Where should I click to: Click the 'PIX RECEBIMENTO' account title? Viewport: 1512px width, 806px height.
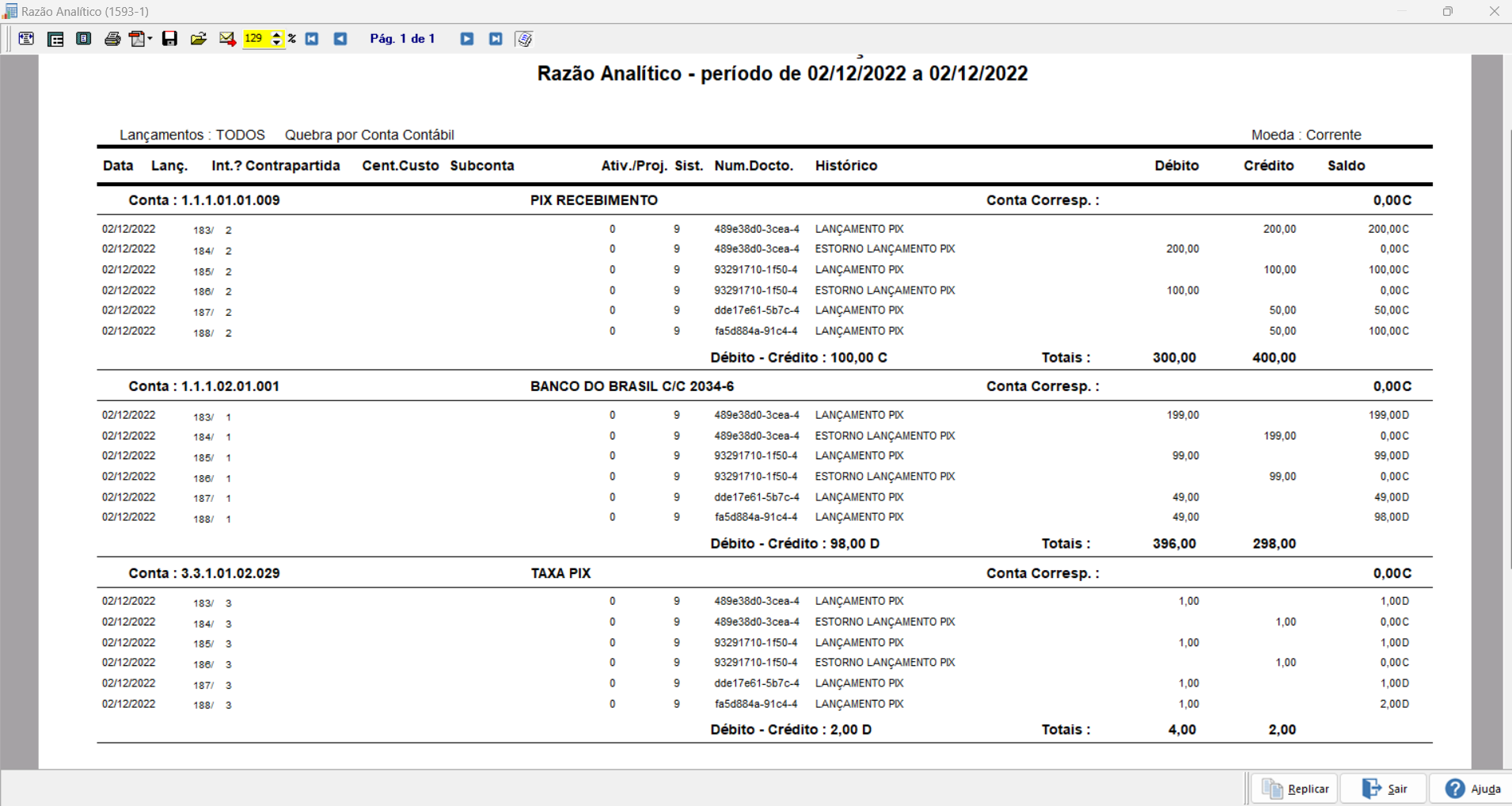coord(594,200)
